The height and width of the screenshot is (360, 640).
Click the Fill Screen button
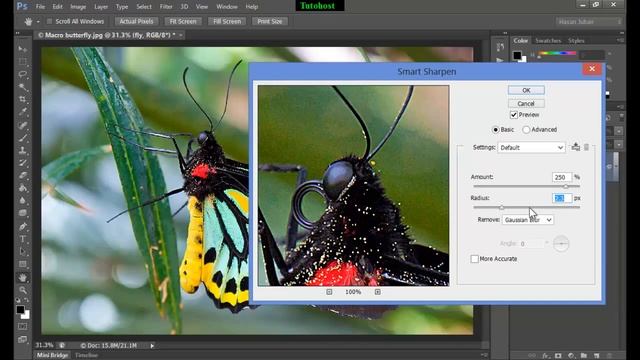(x=227, y=21)
